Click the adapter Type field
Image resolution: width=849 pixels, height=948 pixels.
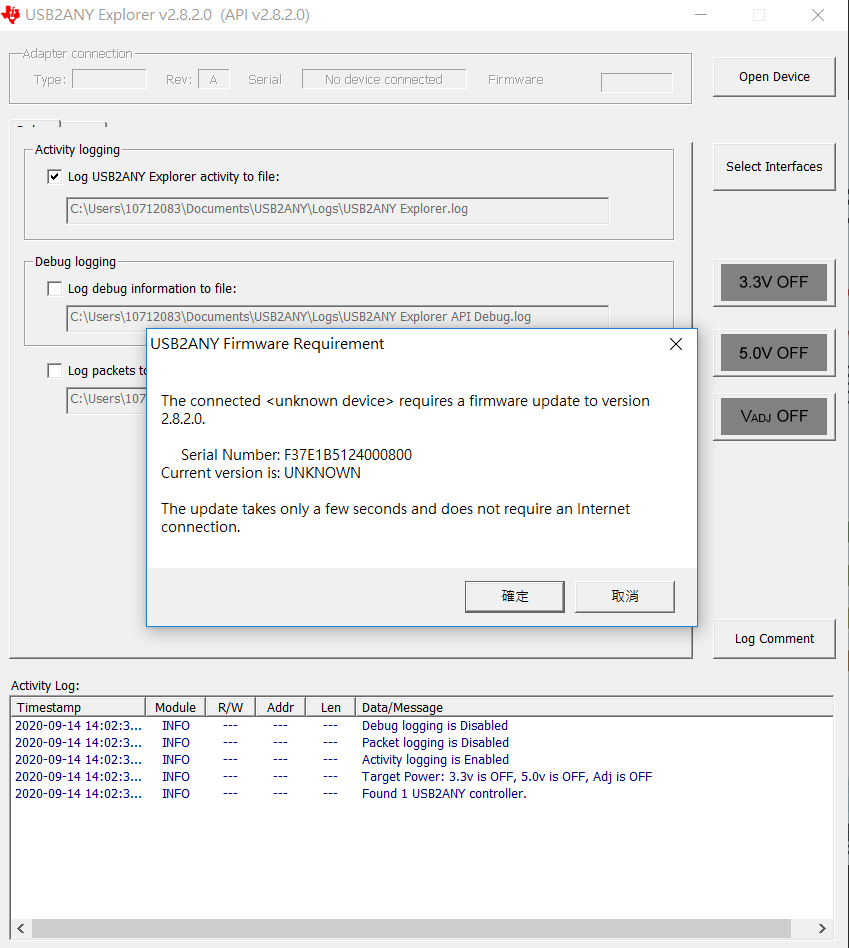click(x=109, y=79)
